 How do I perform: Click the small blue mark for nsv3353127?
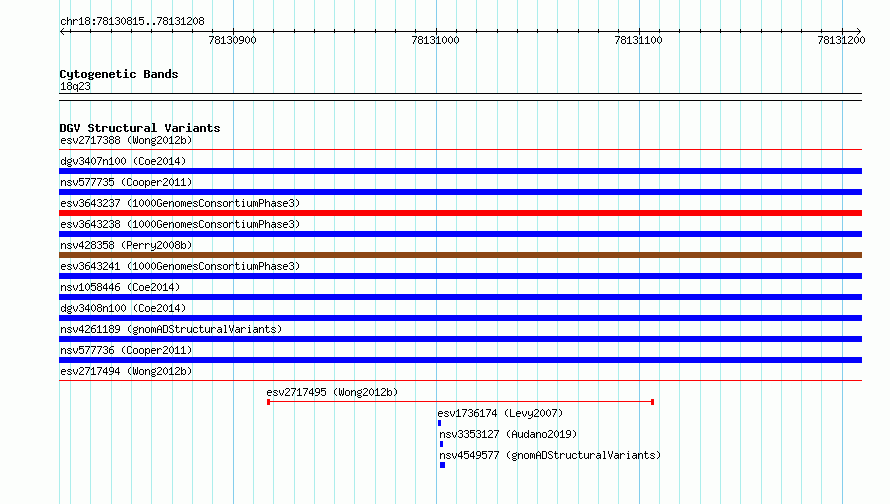(x=442, y=444)
